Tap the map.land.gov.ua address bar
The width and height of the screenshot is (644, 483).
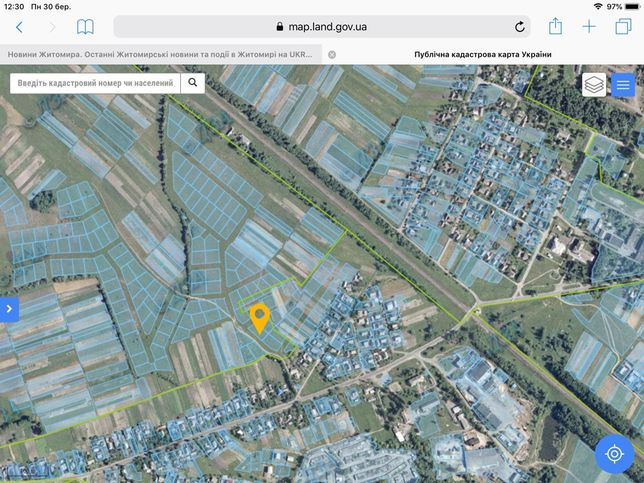click(322, 27)
